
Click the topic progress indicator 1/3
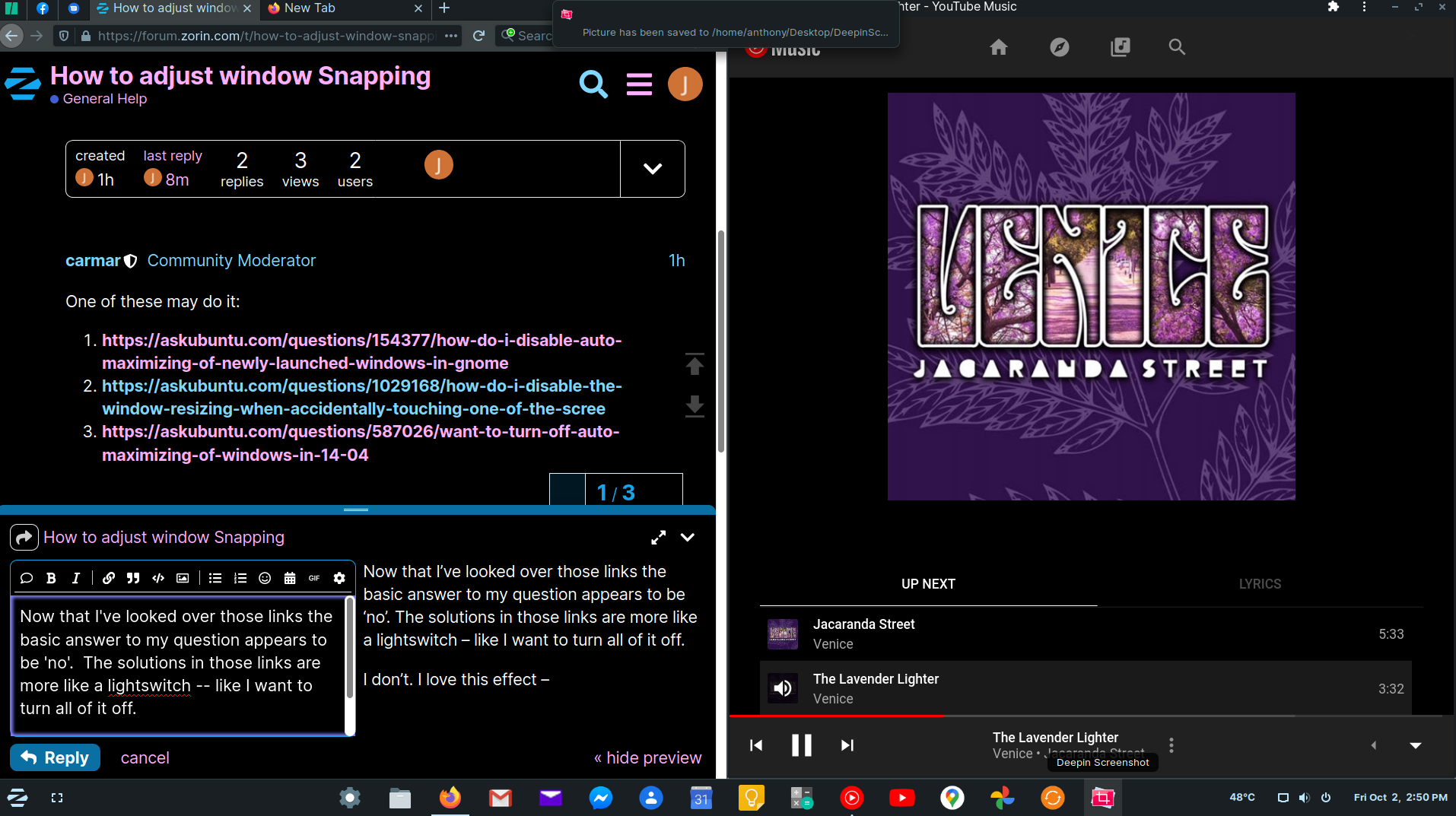click(x=616, y=492)
